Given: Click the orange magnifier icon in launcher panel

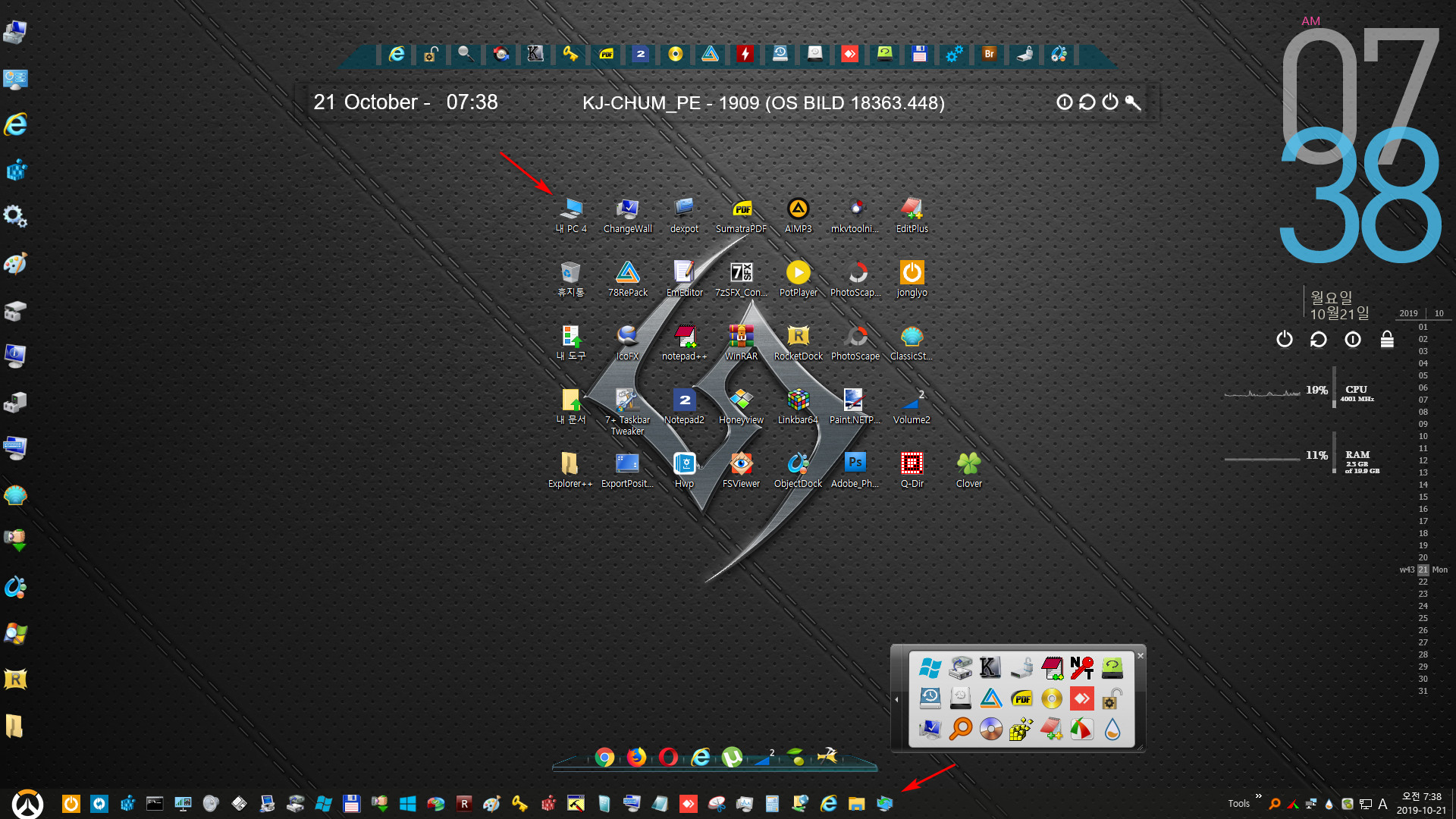Looking at the screenshot, I should tap(961, 729).
